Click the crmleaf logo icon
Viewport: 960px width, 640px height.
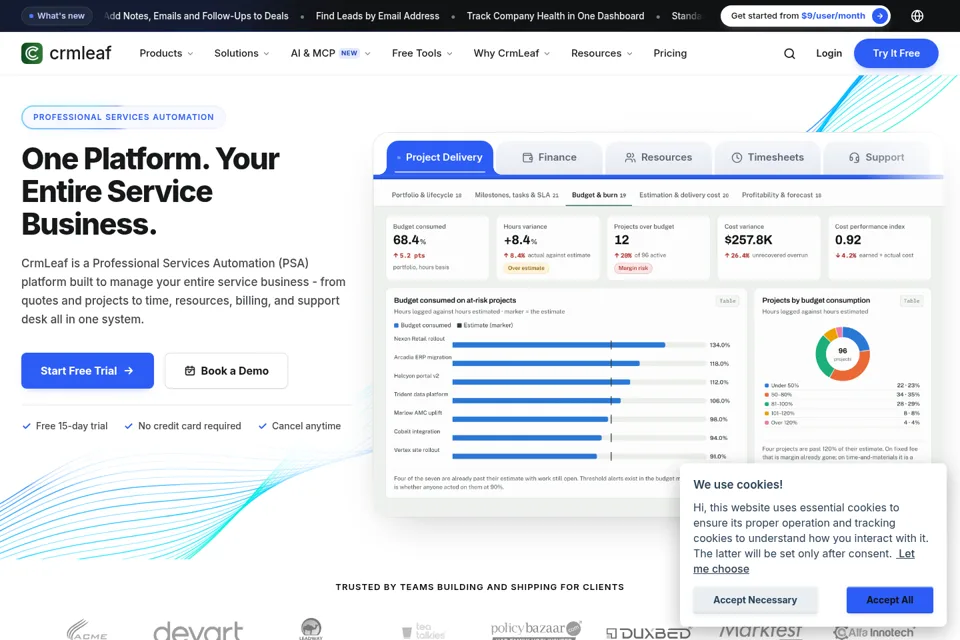click(32, 53)
